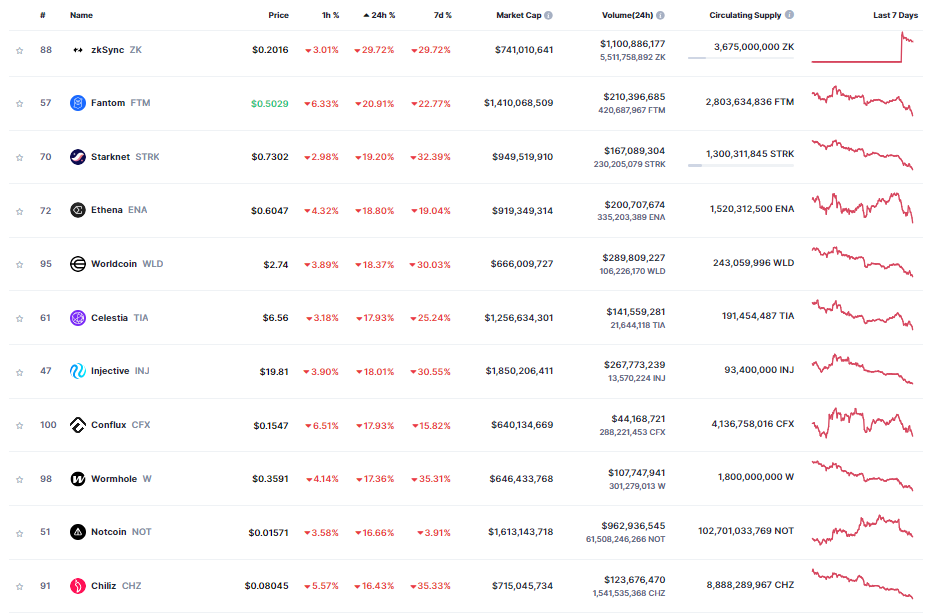The height and width of the screenshot is (615, 943).
Task: Go to the Injective INJ page
Action: point(120,371)
